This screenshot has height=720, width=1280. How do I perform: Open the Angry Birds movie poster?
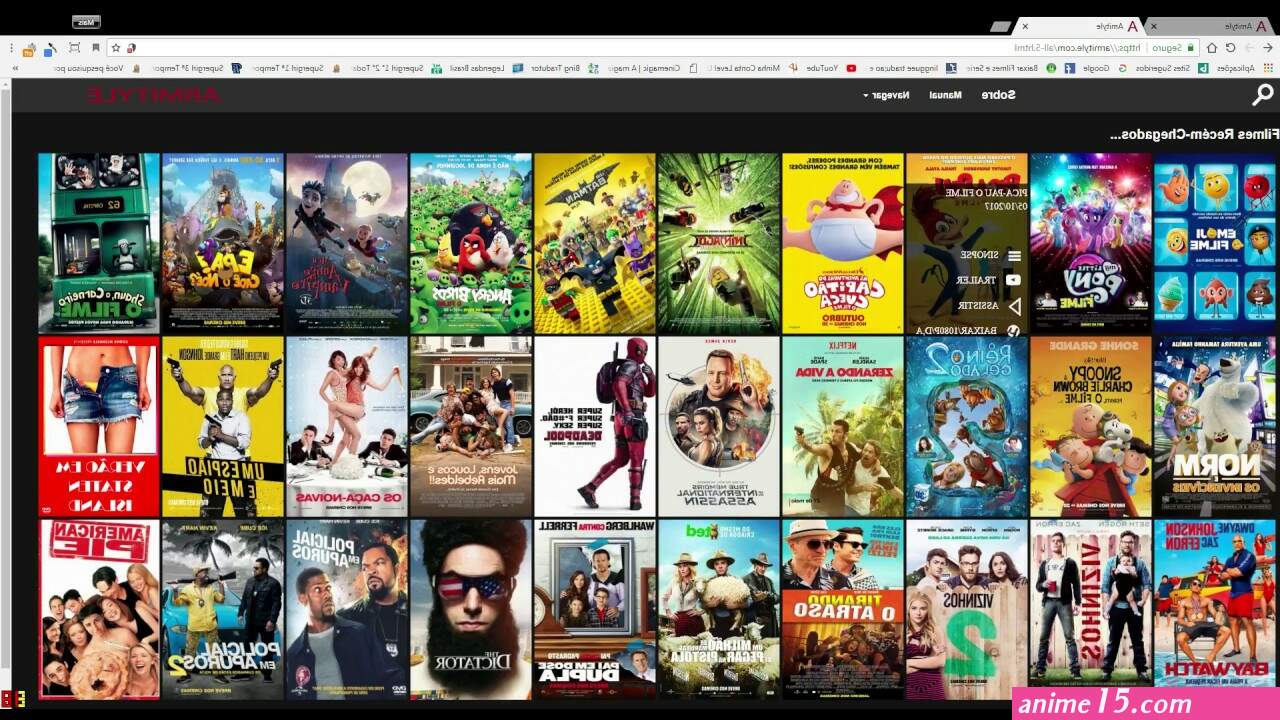(471, 243)
